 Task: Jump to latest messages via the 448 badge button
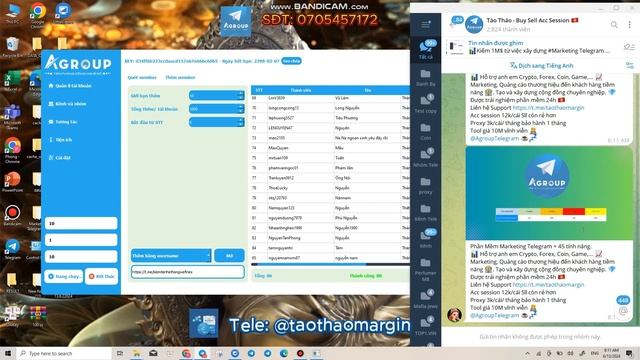tap(623, 300)
